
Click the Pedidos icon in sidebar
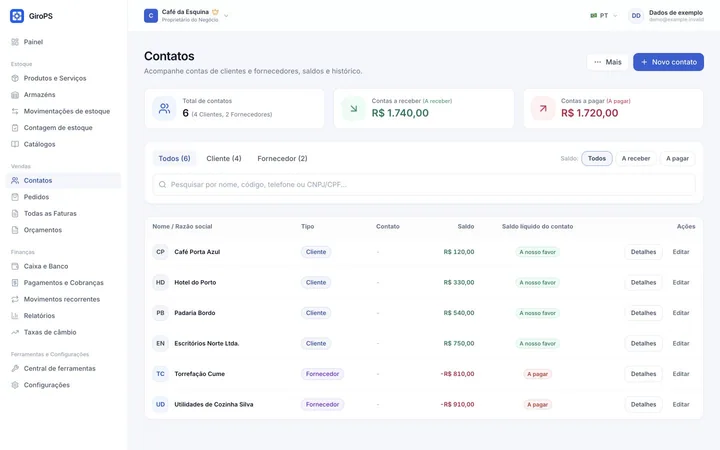pyautogui.click(x=15, y=197)
